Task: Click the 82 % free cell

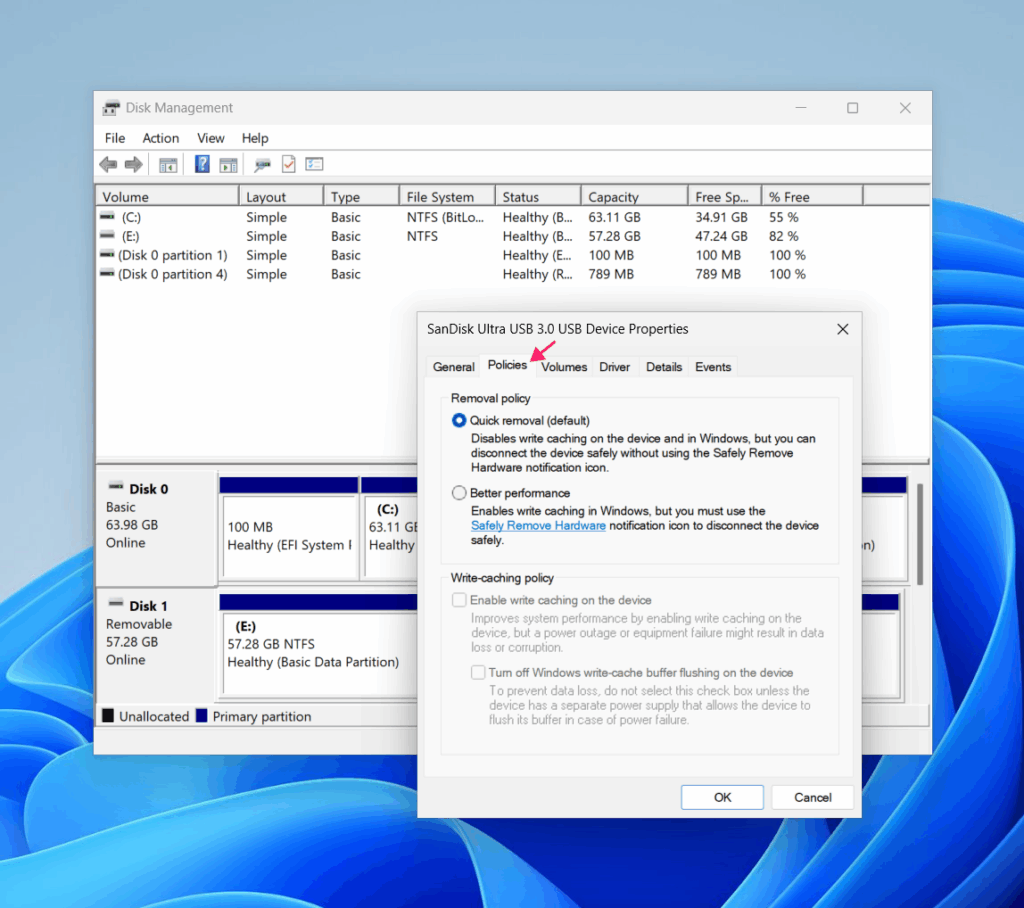Action: tap(784, 236)
